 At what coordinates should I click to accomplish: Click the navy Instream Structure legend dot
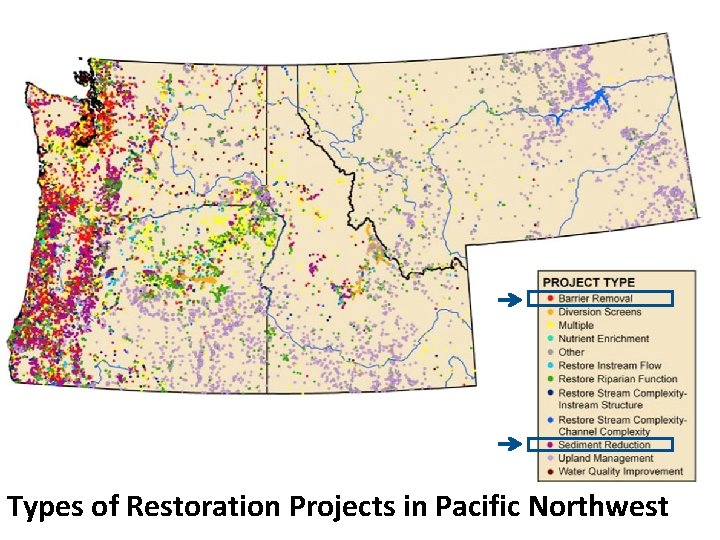click(551, 393)
